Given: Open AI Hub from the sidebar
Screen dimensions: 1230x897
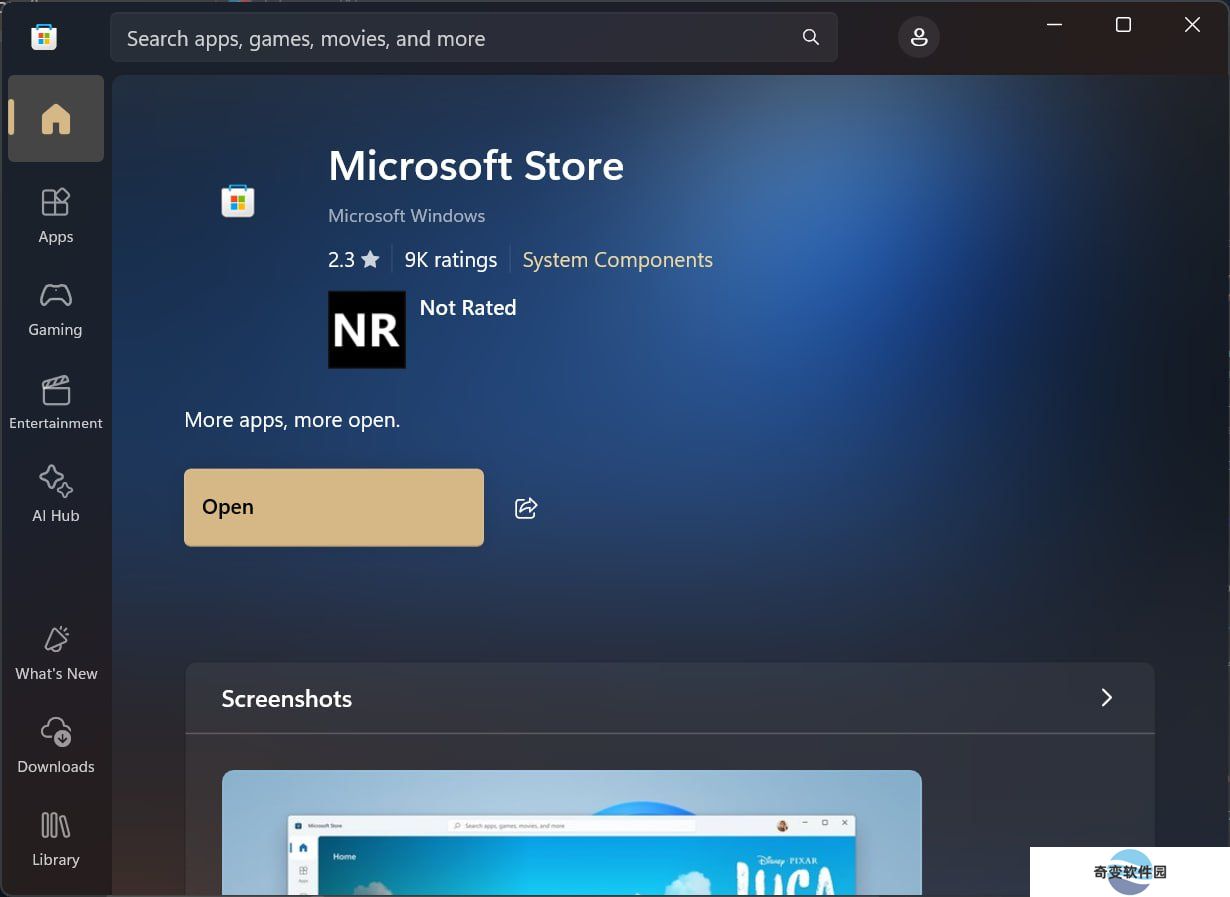Looking at the screenshot, I should (56, 494).
